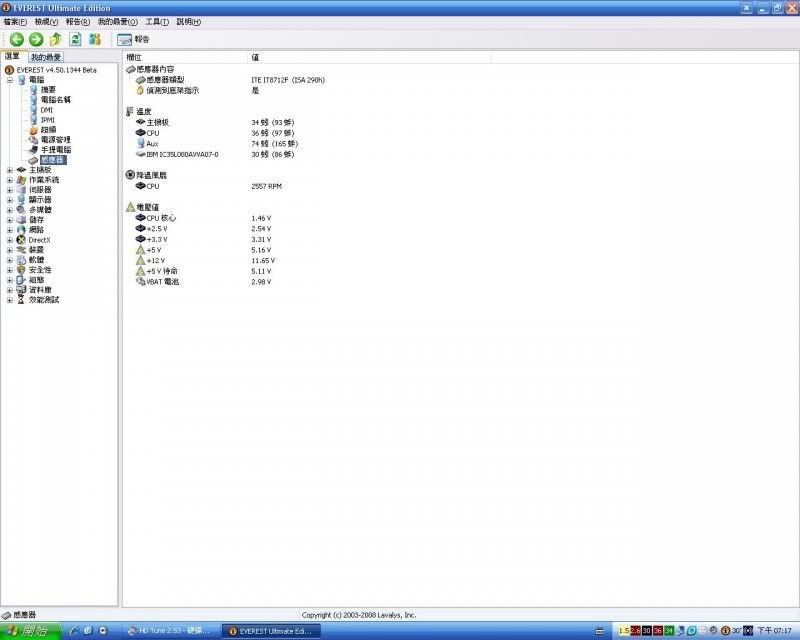Expand the 作業系統 tree node
The height and width of the screenshot is (640, 800).
click(x=10, y=180)
